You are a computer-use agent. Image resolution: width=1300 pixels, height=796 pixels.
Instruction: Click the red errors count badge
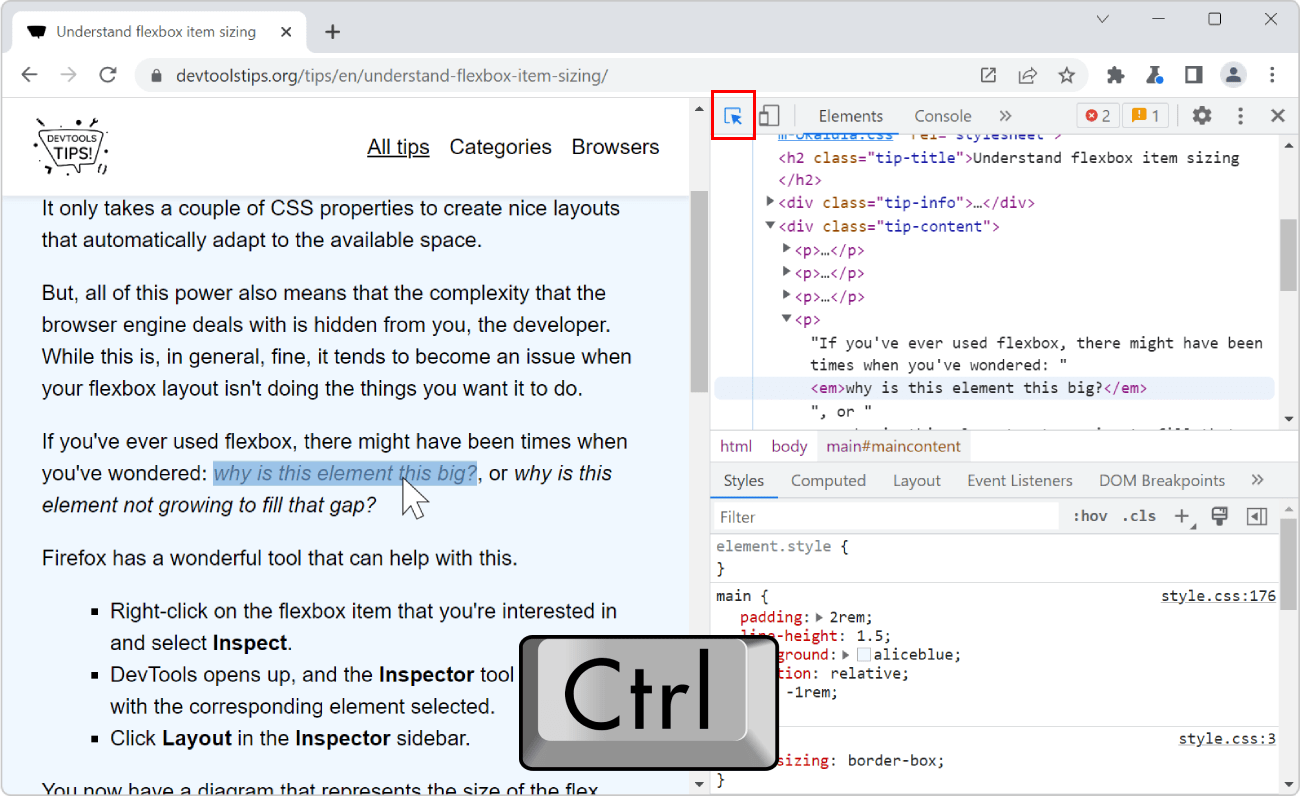pos(1098,116)
